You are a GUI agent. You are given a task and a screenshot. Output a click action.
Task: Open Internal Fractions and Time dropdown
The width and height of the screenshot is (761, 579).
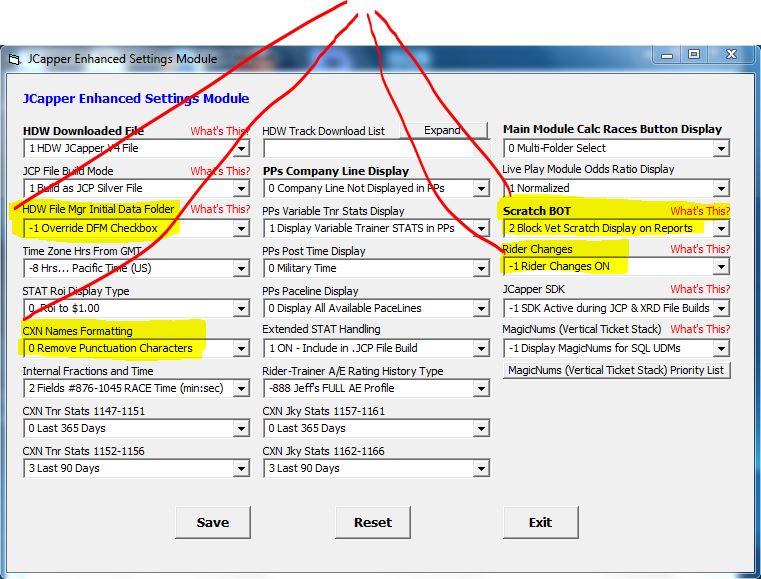[241, 388]
